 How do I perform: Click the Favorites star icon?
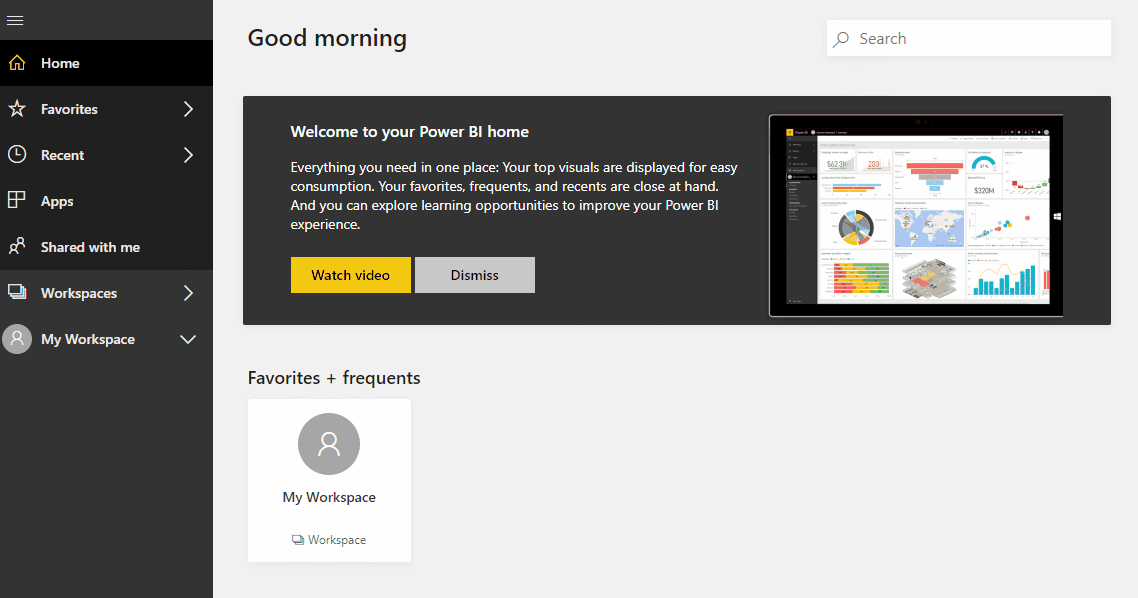[x=17, y=109]
